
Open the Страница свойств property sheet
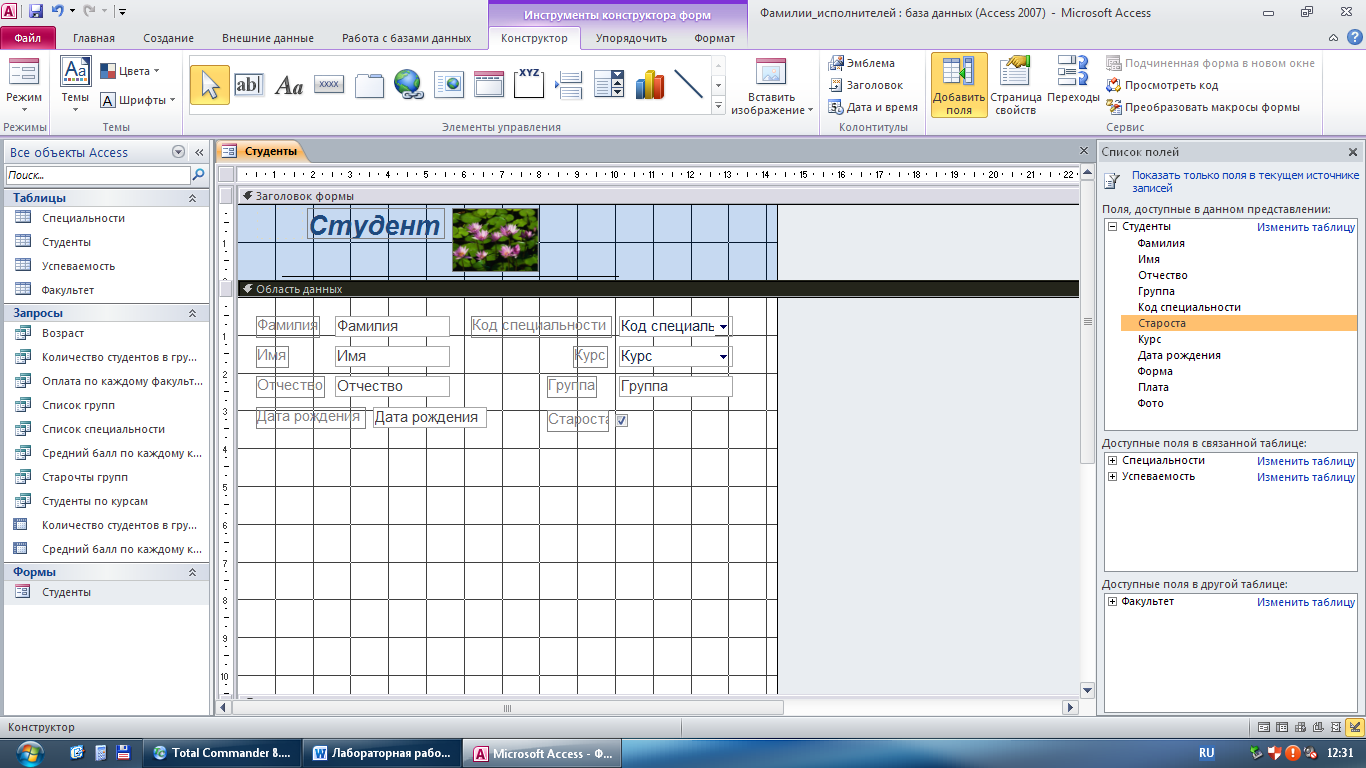click(x=1016, y=85)
